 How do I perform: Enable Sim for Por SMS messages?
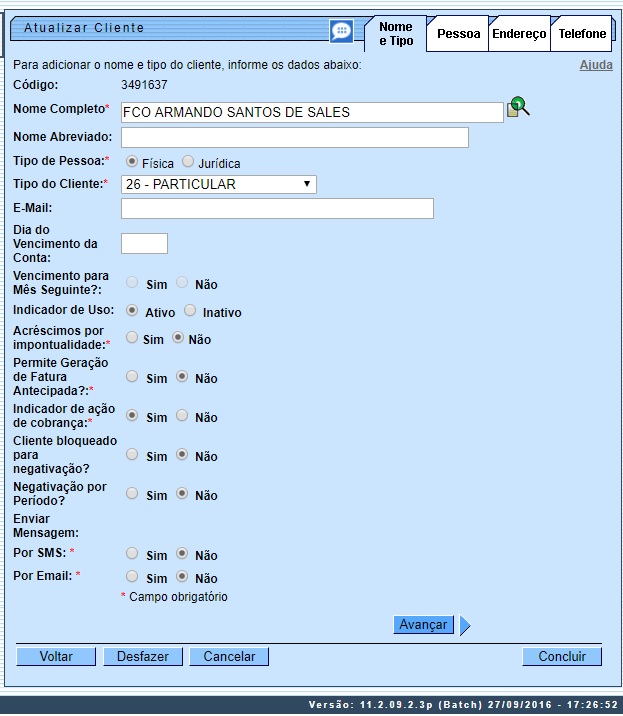[132, 553]
